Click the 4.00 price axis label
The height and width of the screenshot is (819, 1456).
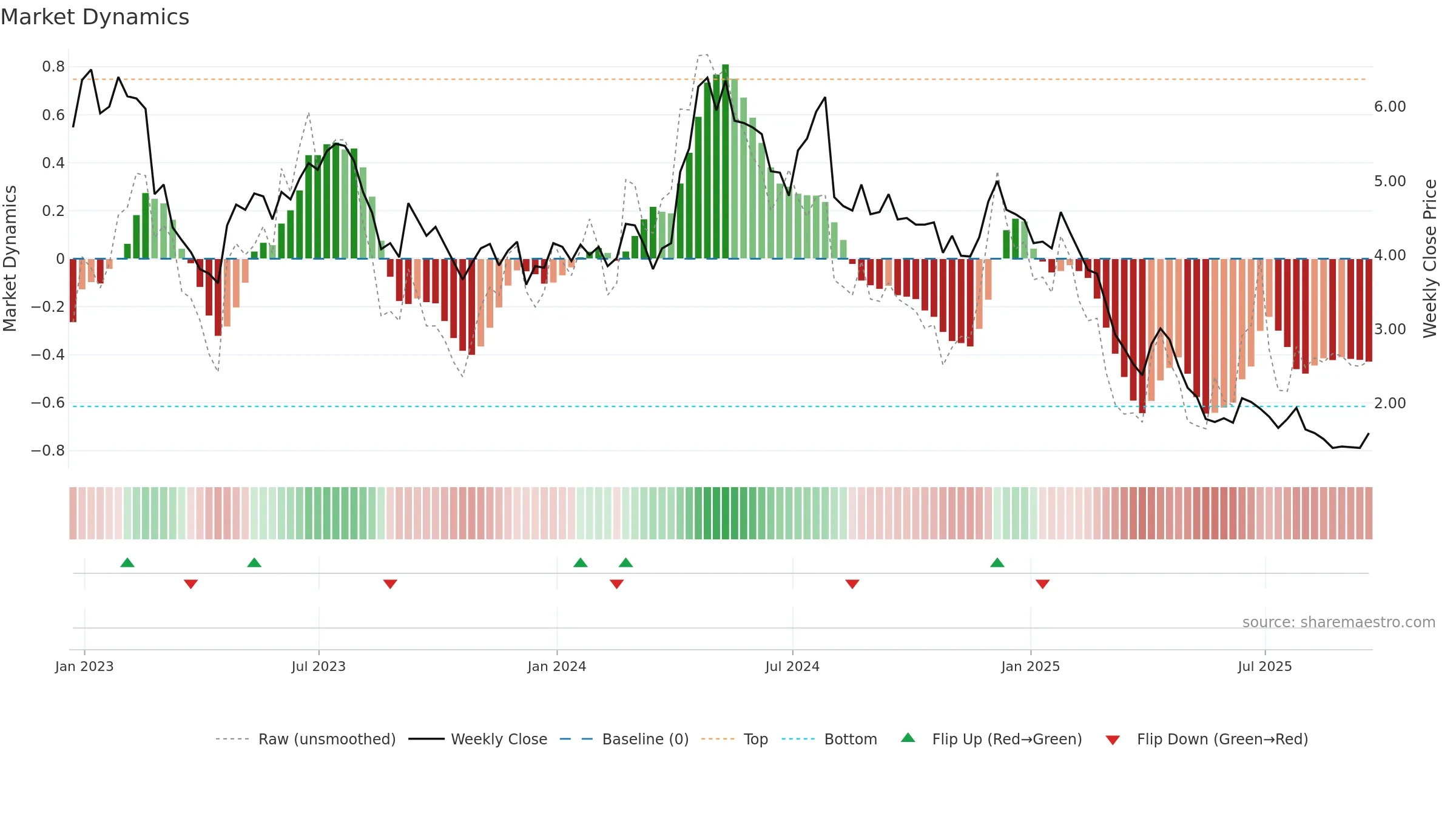point(1390,255)
